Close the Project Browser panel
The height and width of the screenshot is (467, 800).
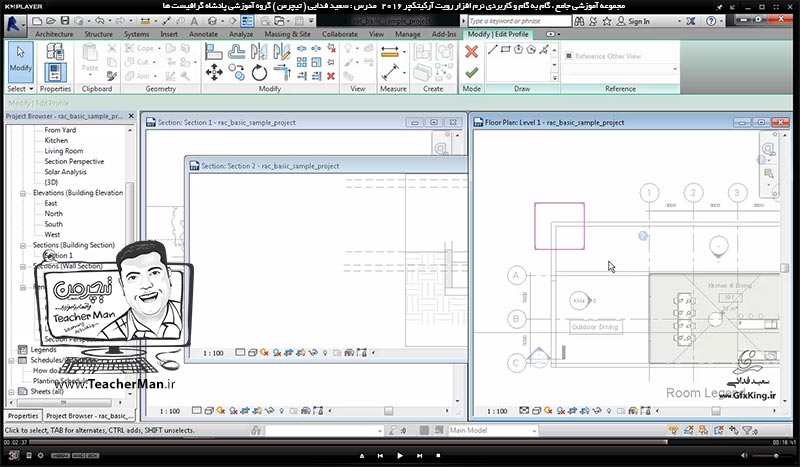click(x=131, y=116)
